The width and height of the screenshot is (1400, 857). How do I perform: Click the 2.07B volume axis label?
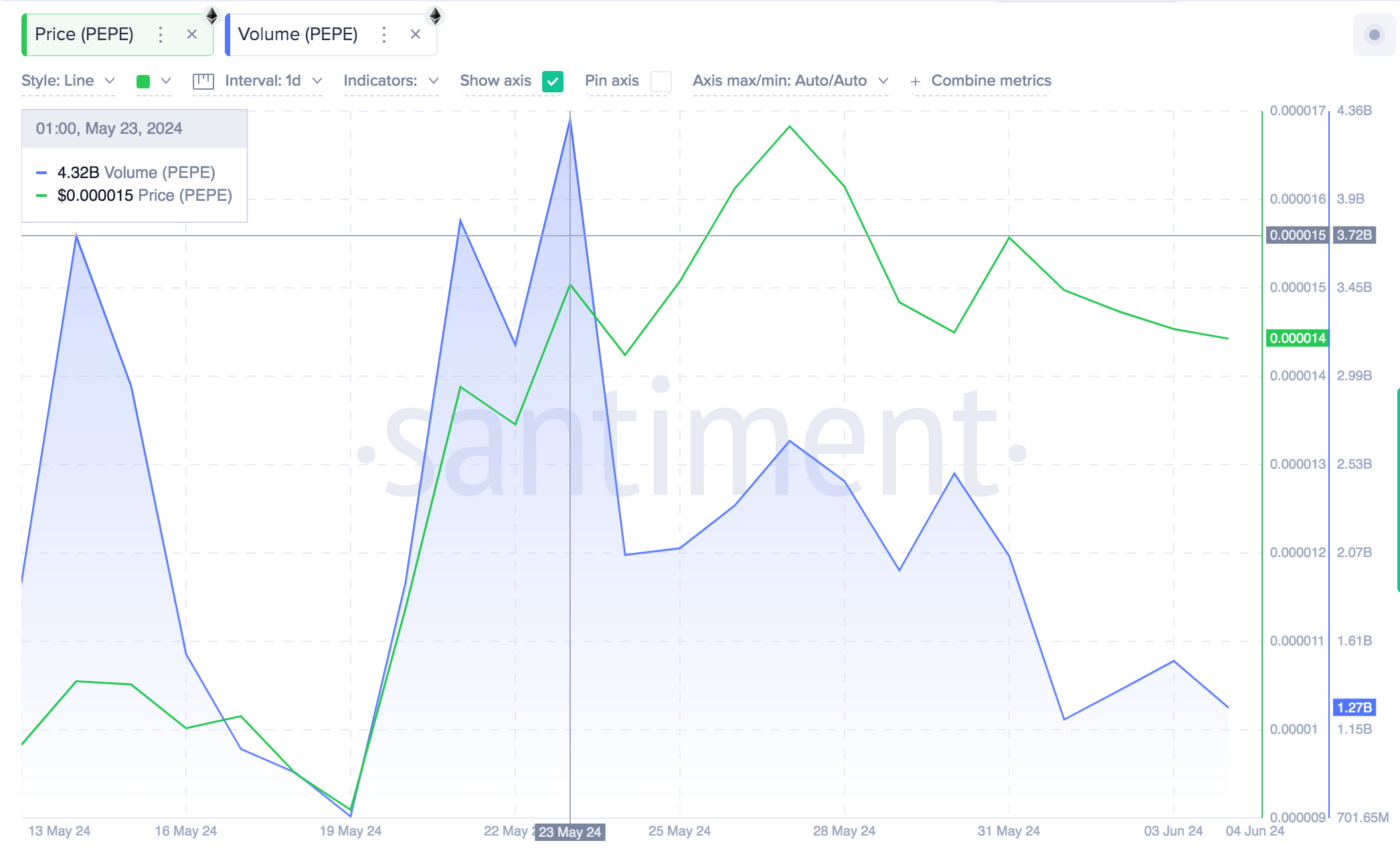[x=1353, y=552]
